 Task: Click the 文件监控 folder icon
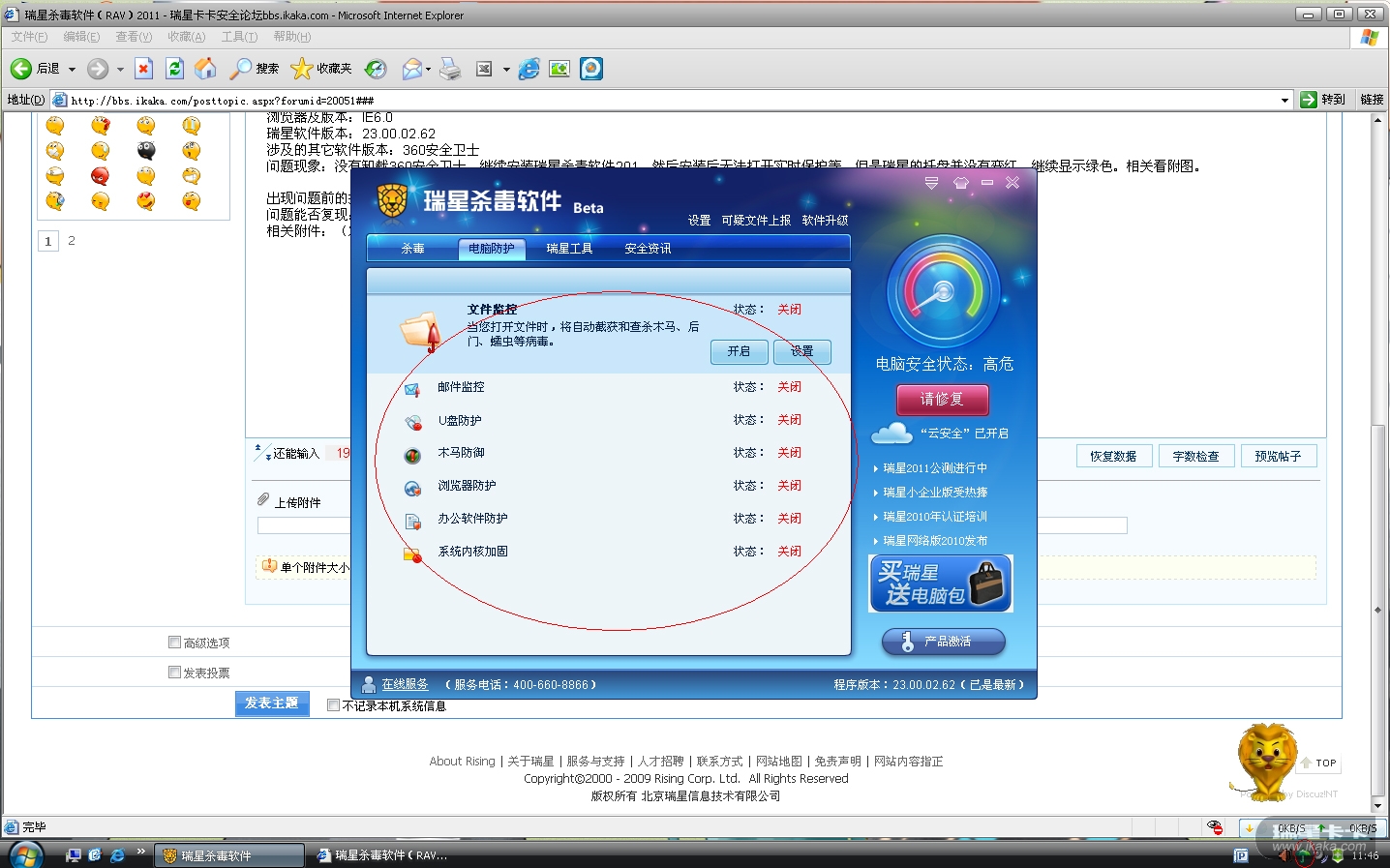(420, 332)
